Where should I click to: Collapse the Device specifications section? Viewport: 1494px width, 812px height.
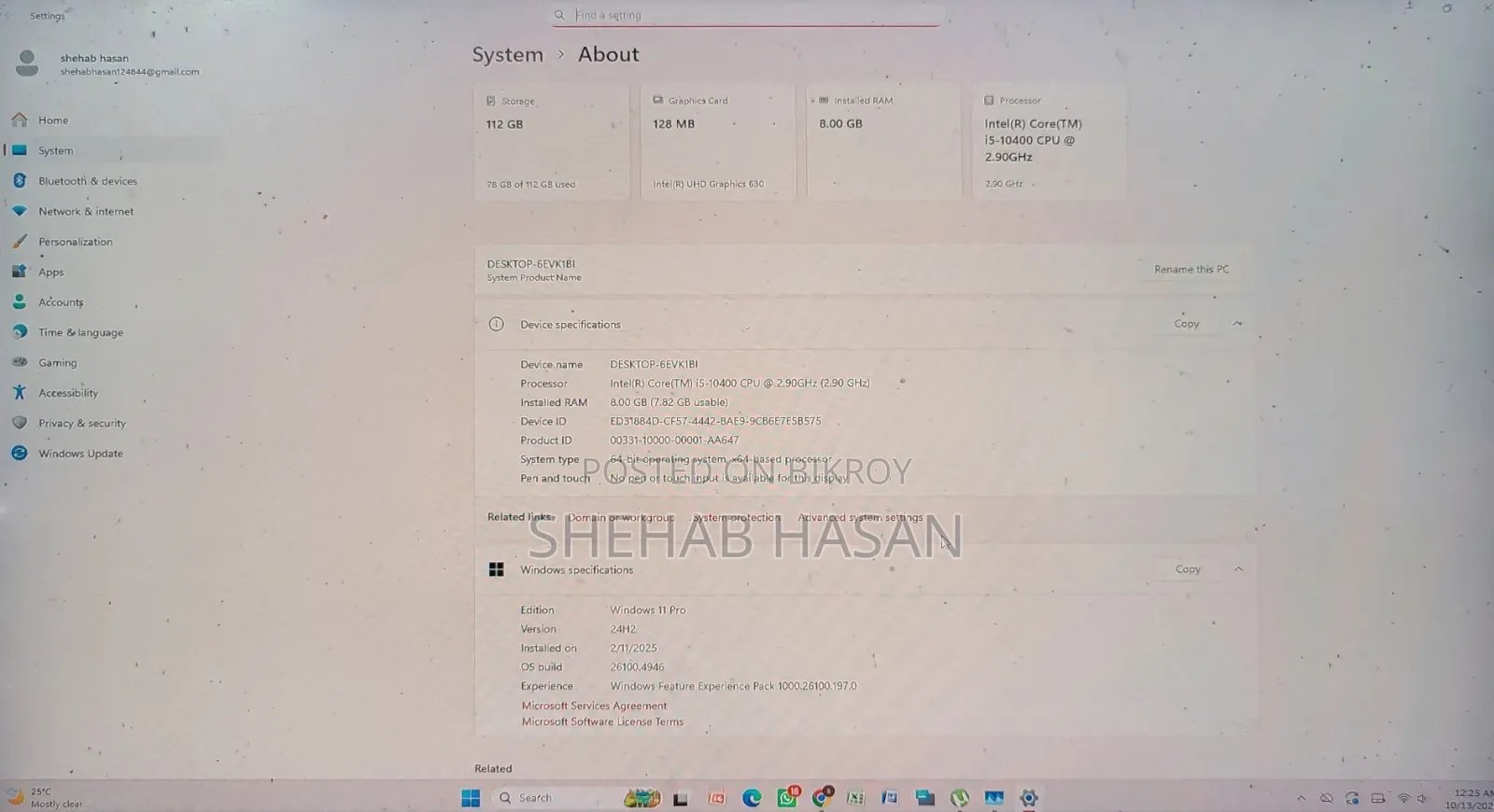[x=1237, y=324]
